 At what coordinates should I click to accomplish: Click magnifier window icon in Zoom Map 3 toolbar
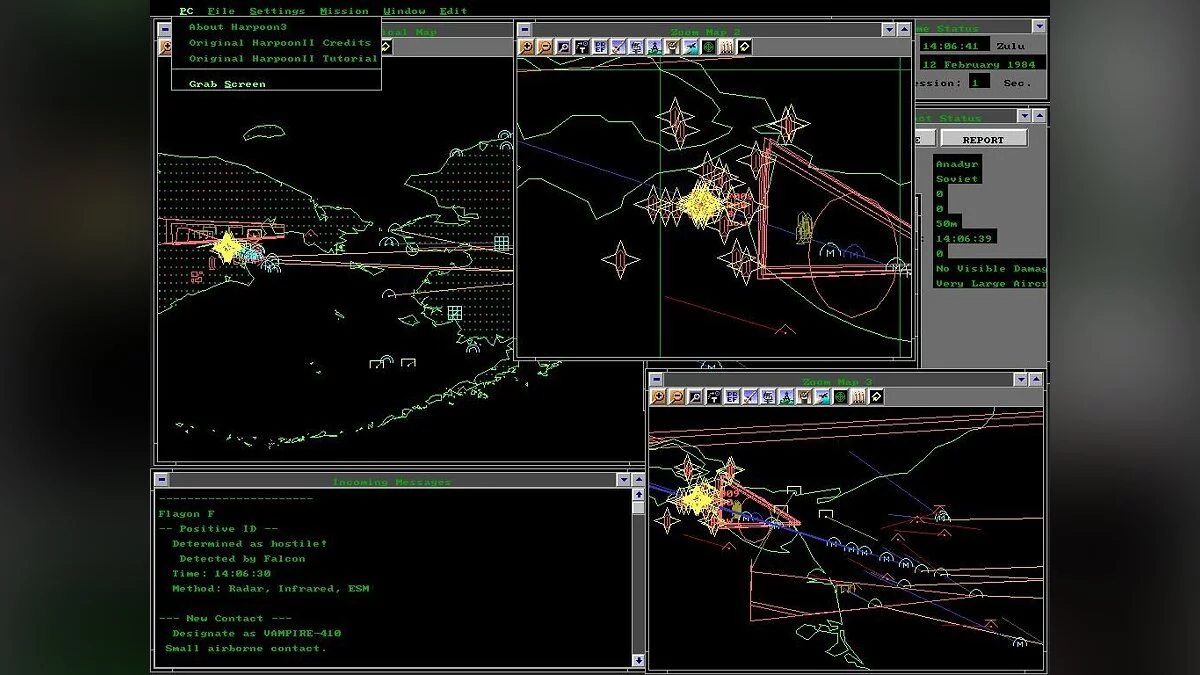click(x=695, y=397)
